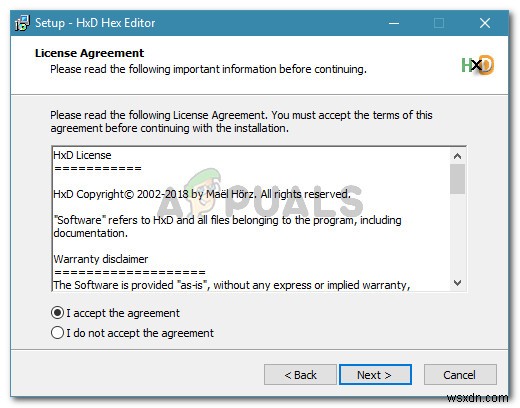Click the 'Setup - HxD Hex Editor' title text
This screenshot has width=520, height=408.
pyautogui.click(x=95, y=23)
